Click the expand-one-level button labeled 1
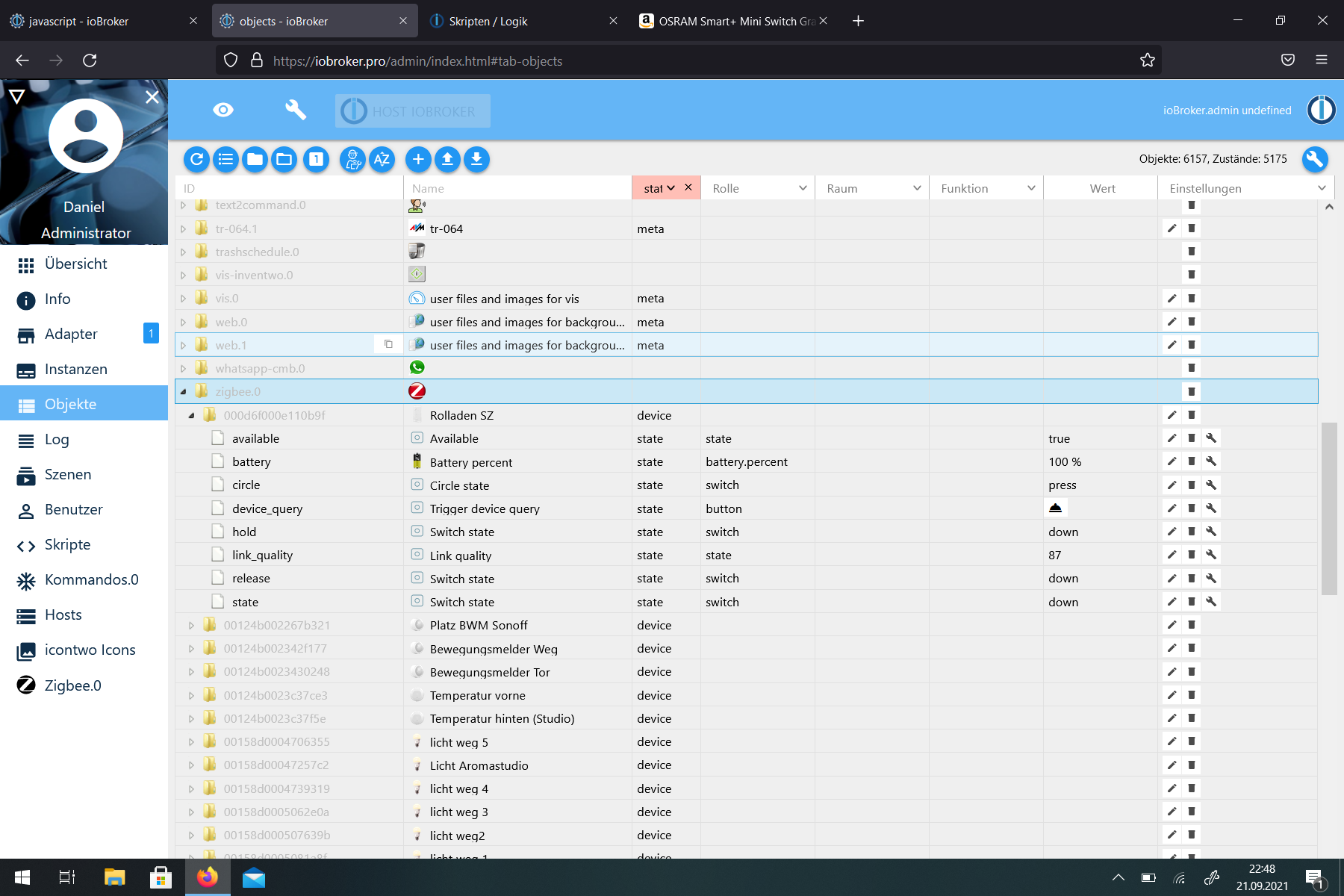The height and width of the screenshot is (896, 1344). (x=316, y=159)
